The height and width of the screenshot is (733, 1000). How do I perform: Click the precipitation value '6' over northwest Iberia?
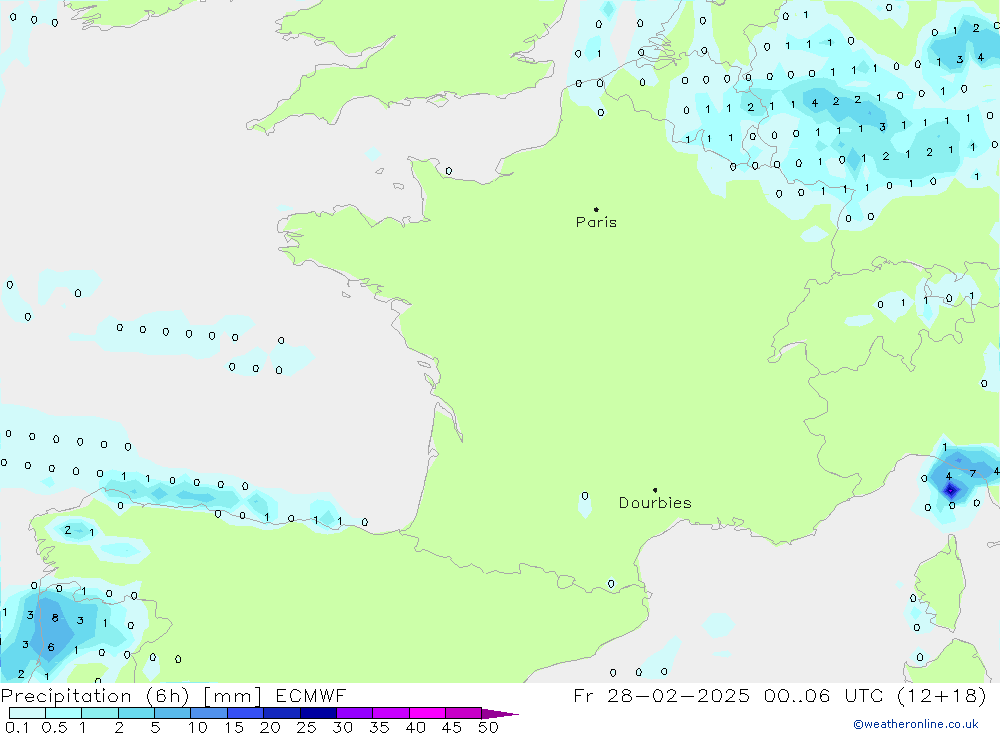pyautogui.click(x=51, y=647)
